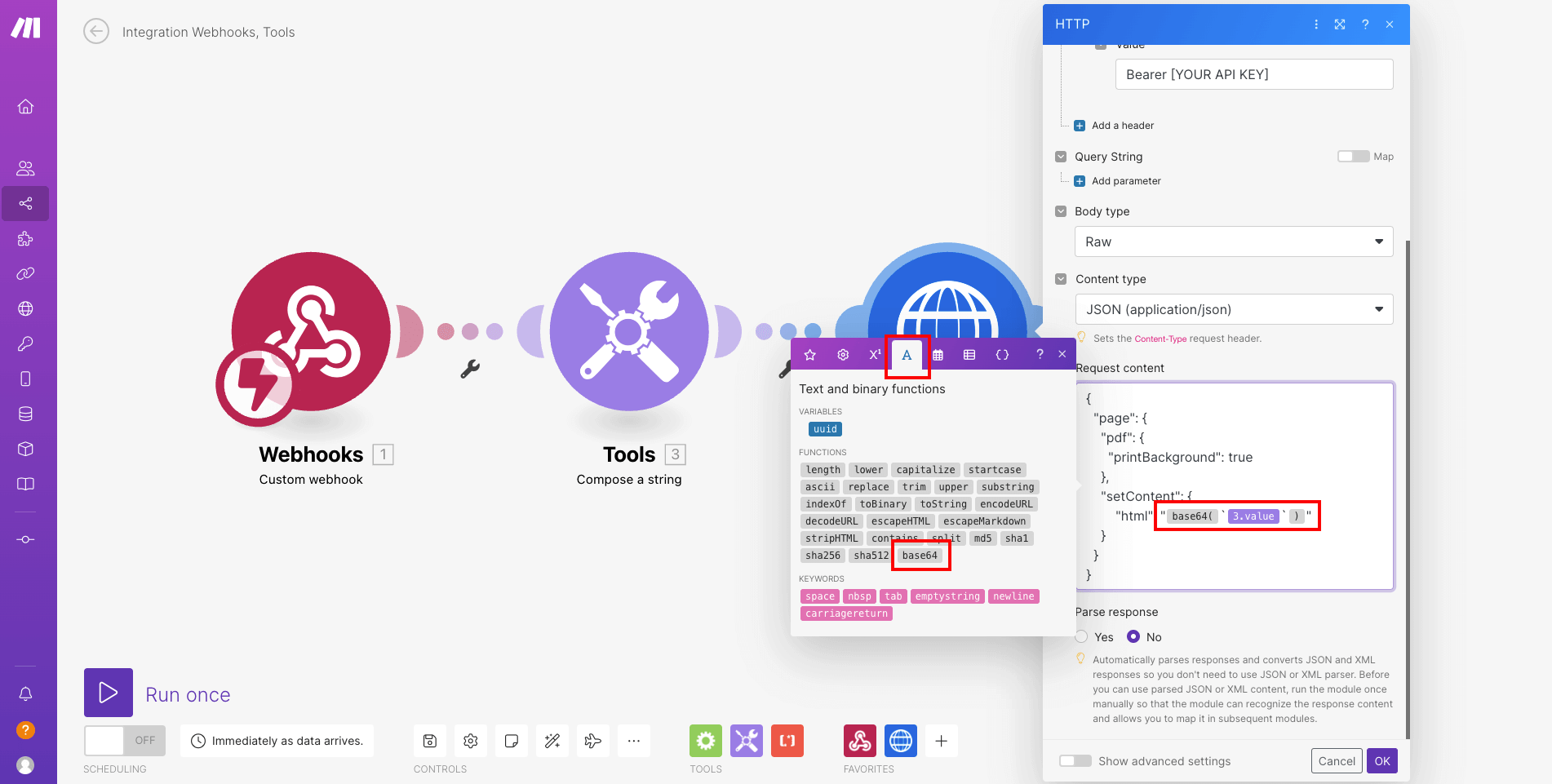
Task: Save the scenario with the floppy disk icon
Action: [x=430, y=740]
